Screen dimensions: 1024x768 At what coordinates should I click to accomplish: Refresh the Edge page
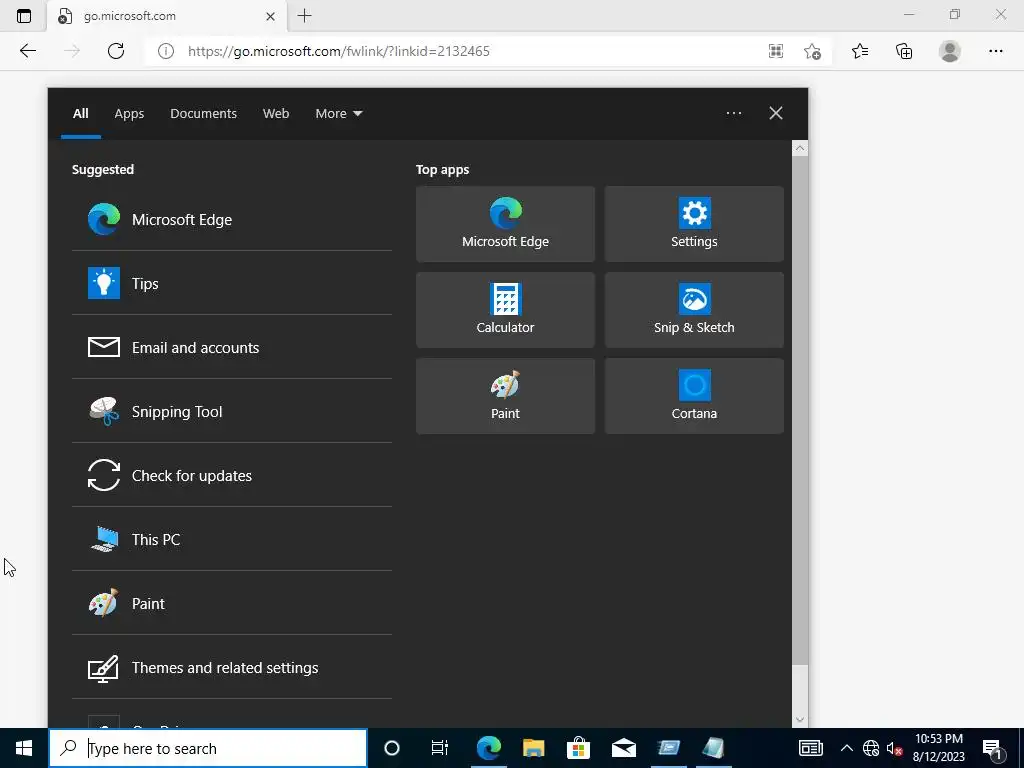click(116, 51)
